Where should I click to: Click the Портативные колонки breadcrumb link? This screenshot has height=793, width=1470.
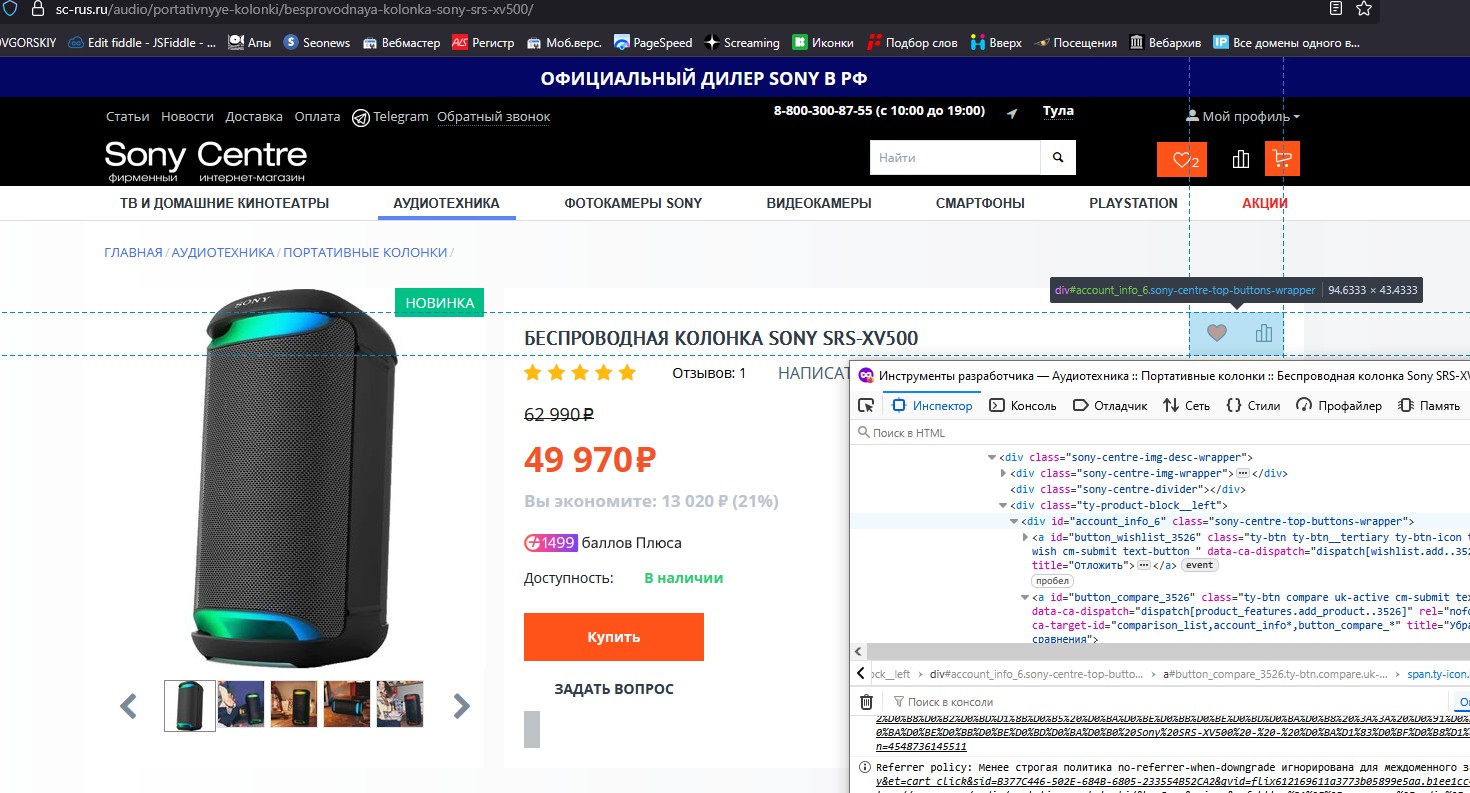click(365, 253)
